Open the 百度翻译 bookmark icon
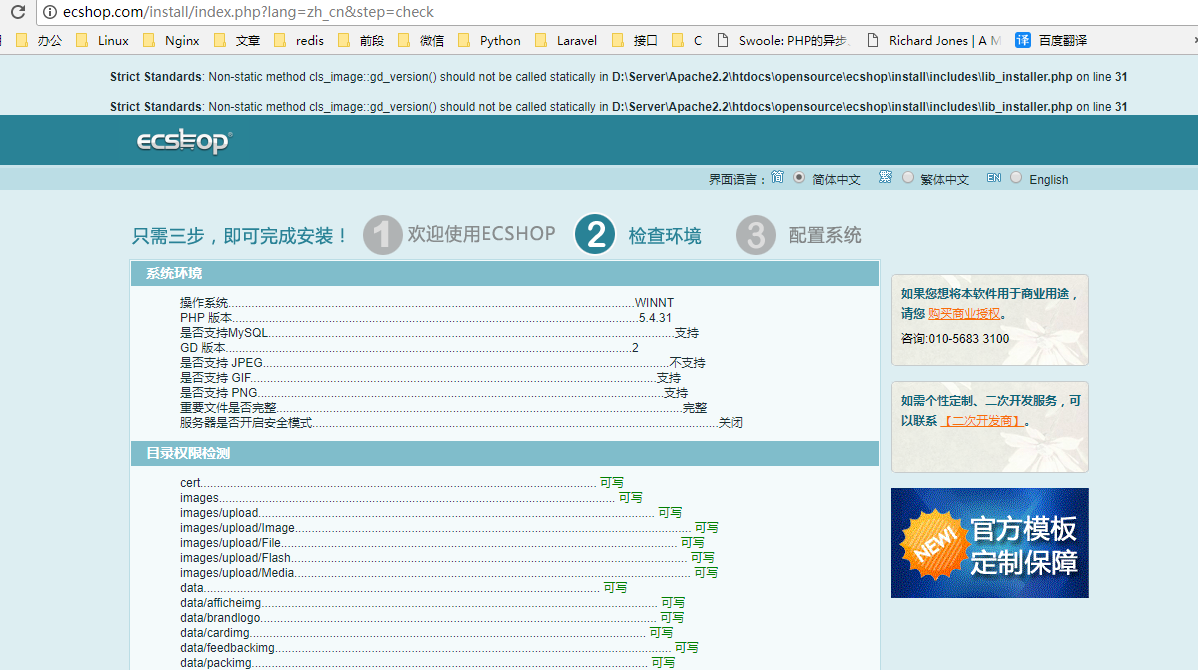This screenshot has height=670, width=1198. (x=1023, y=40)
